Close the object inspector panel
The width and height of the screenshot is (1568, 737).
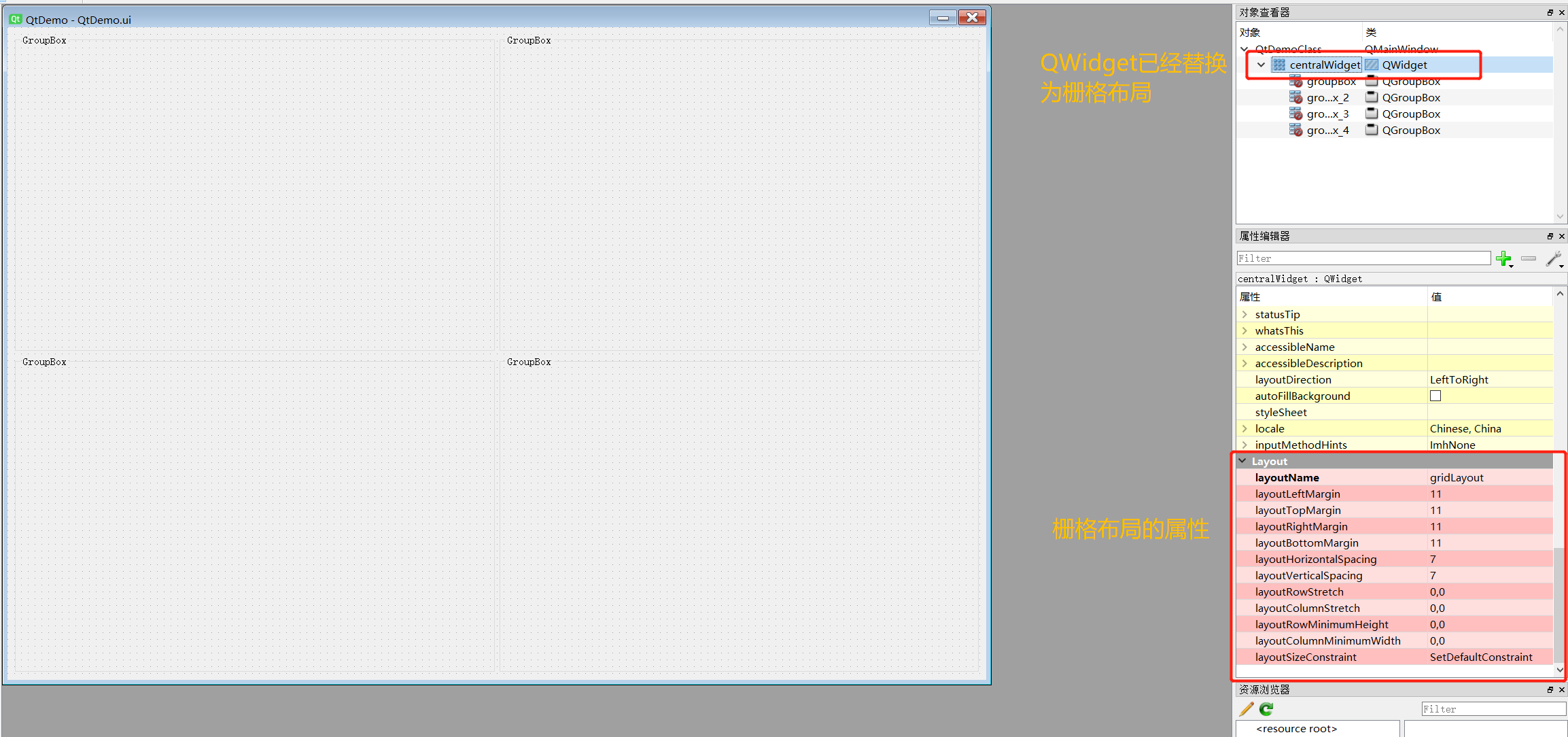click(1561, 12)
